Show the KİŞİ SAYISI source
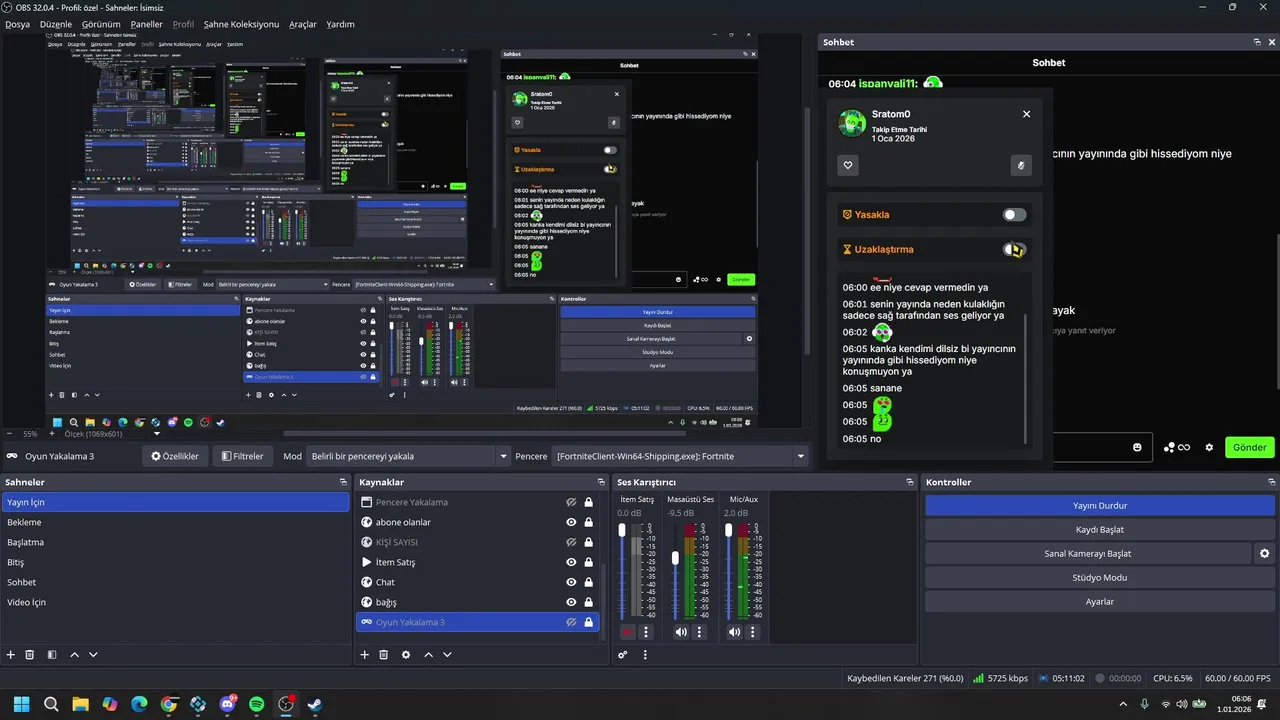Image resolution: width=1280 pixels, height=720 pixels. click(571, 542)
